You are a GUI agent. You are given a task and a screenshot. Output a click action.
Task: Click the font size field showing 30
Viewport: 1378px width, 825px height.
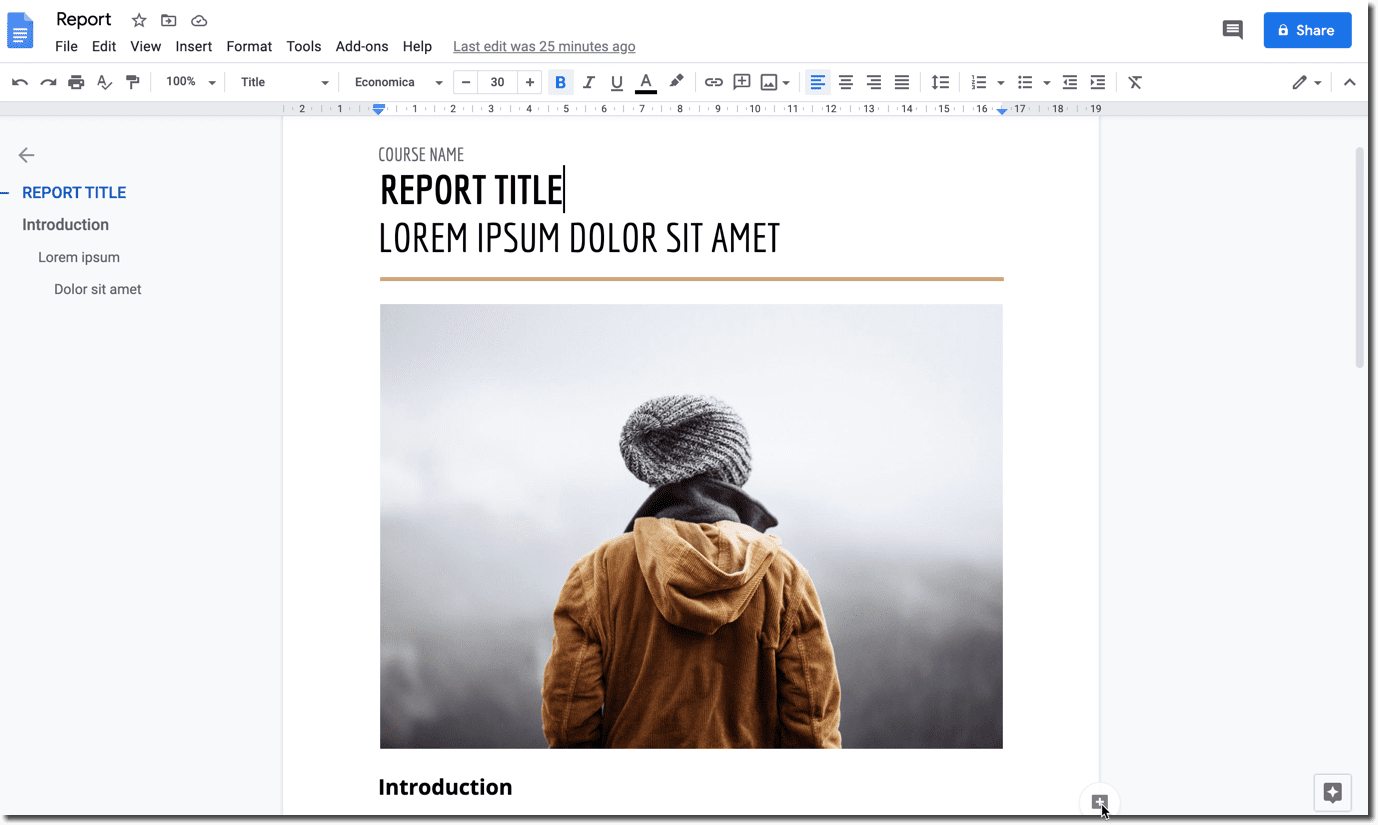[x=498, y=82]
